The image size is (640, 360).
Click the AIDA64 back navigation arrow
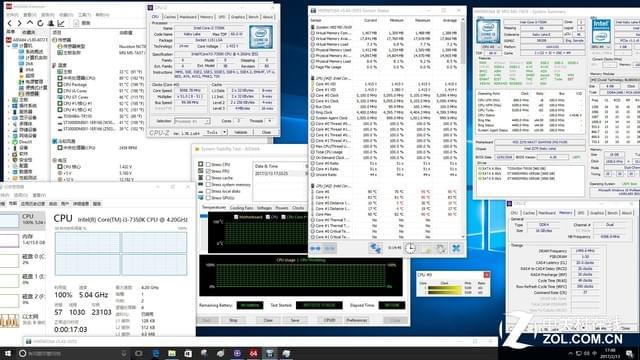pos(10,23)
